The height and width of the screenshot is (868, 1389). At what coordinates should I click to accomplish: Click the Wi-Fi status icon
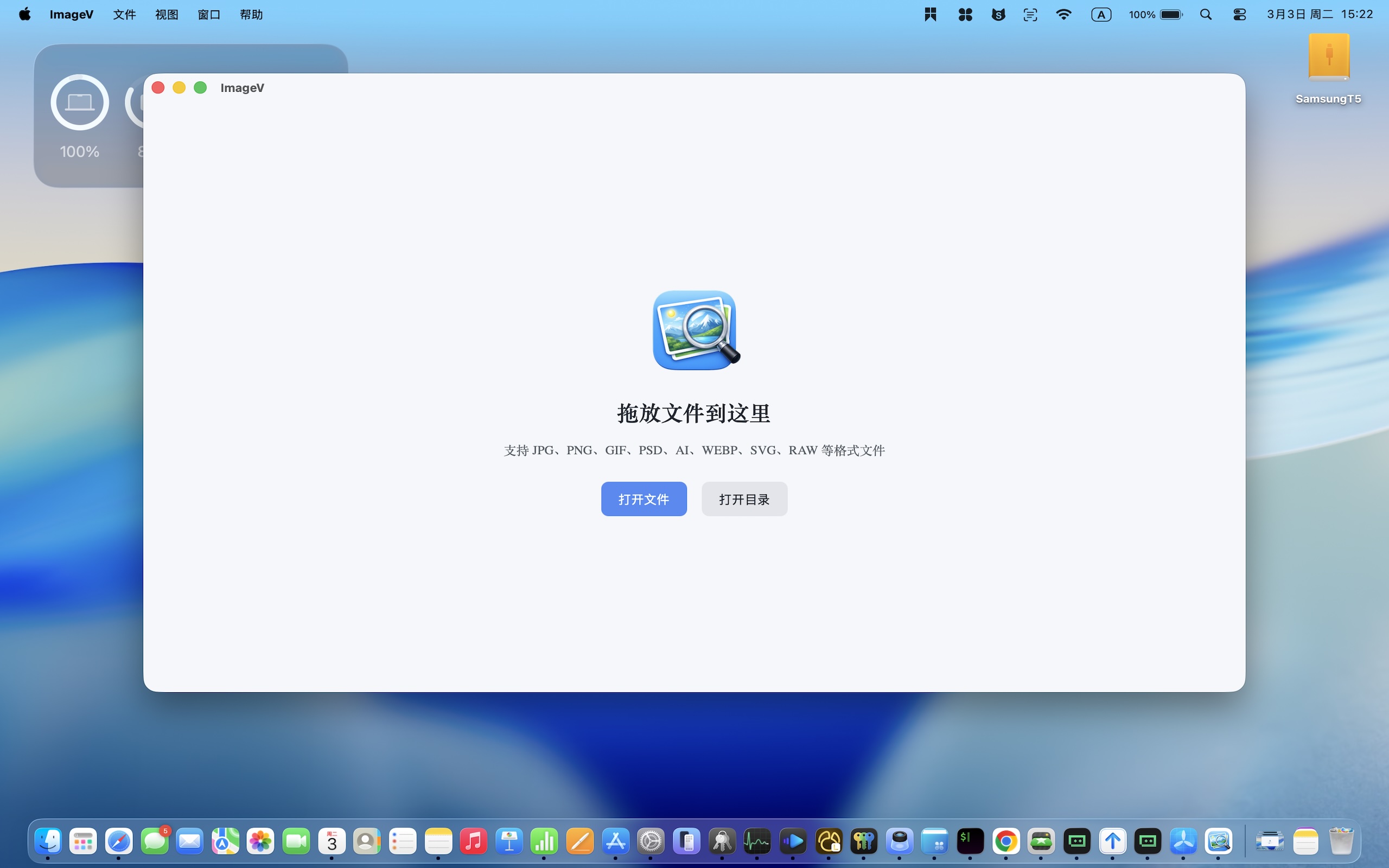1063,14
